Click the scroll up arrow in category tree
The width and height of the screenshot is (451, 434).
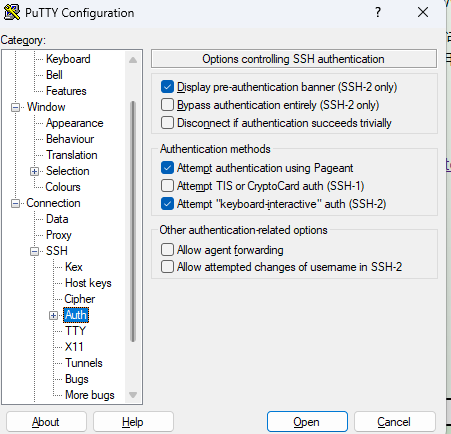[x=133, y=60]
